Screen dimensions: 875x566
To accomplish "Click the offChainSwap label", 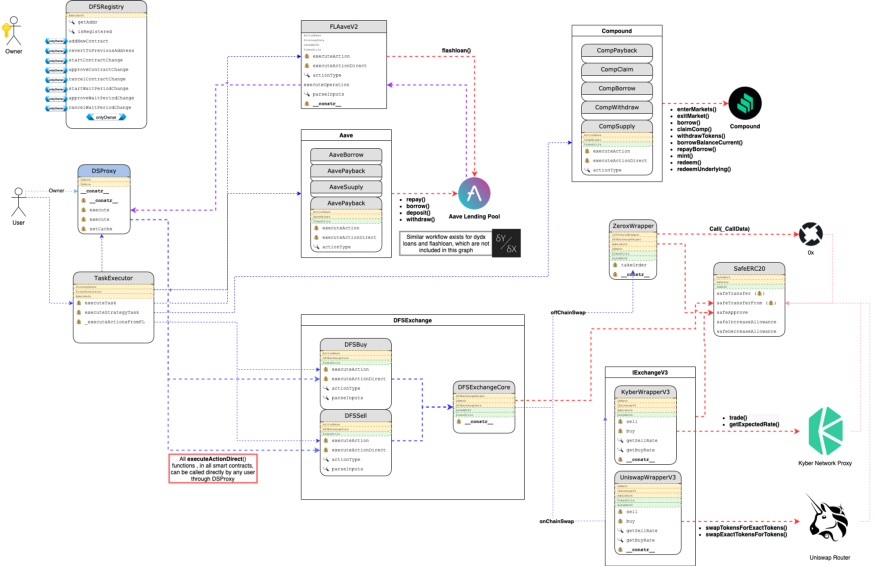I will tap(568, 313).
